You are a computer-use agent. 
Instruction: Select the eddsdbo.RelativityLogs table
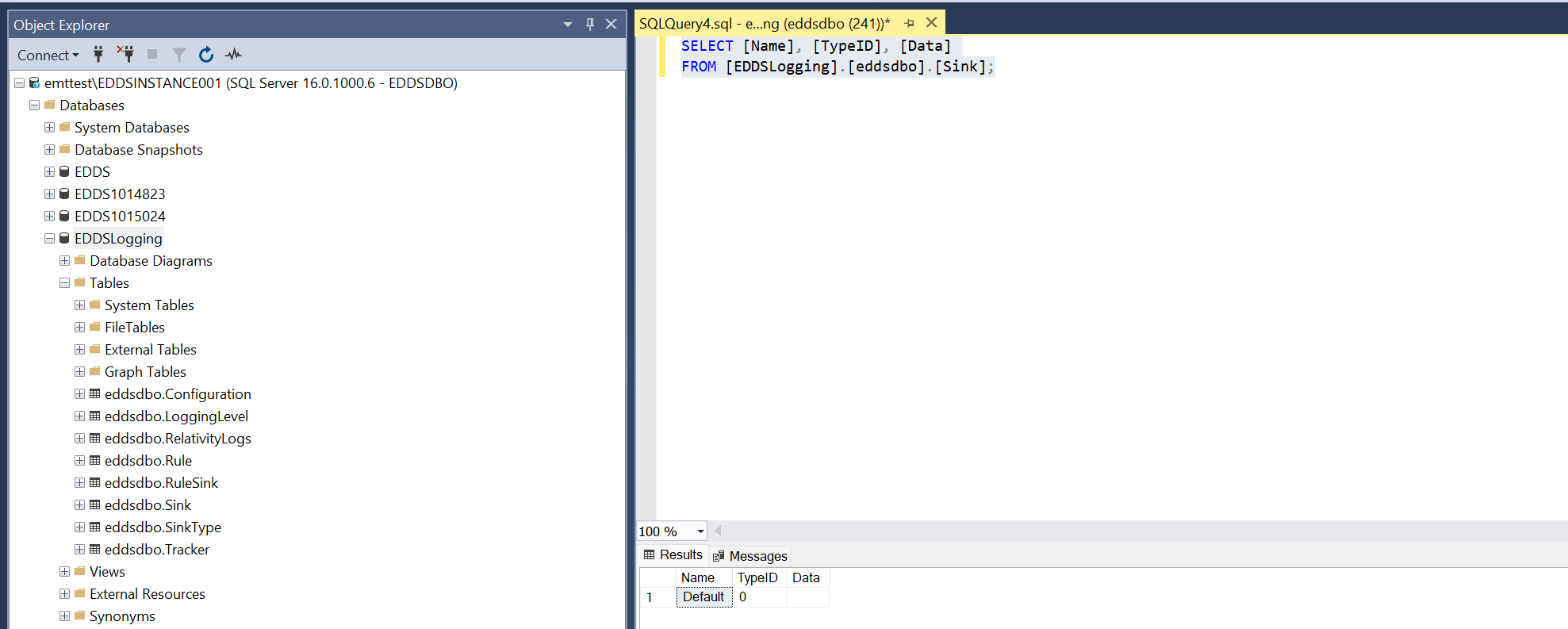[x=178, y=439]
